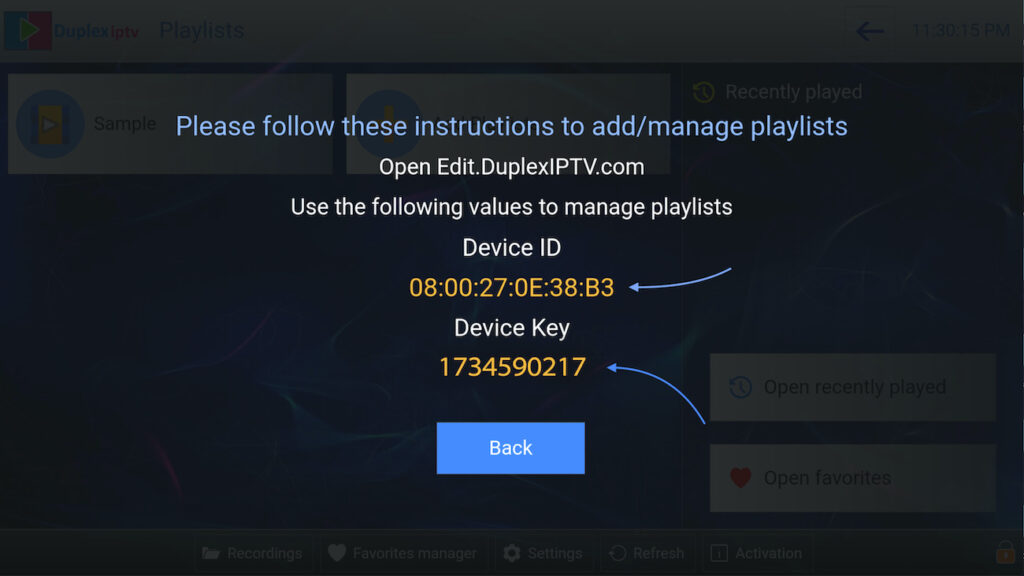Click the Favorites manager heart icon
This screenshot has width=1024, height=576.
pyautogui.click(x=337, y=553)
